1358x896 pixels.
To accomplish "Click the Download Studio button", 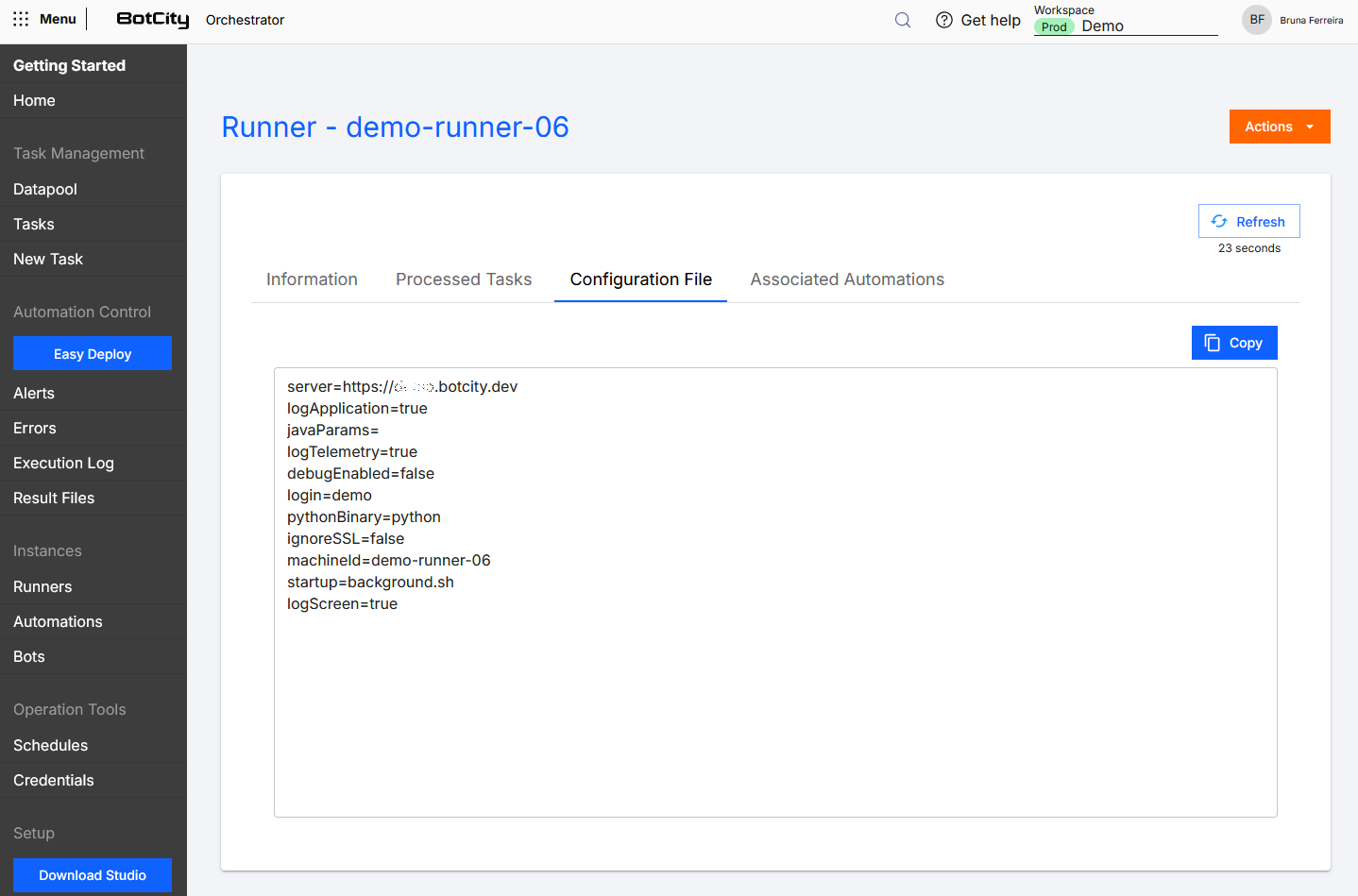I will coord(93,875).
